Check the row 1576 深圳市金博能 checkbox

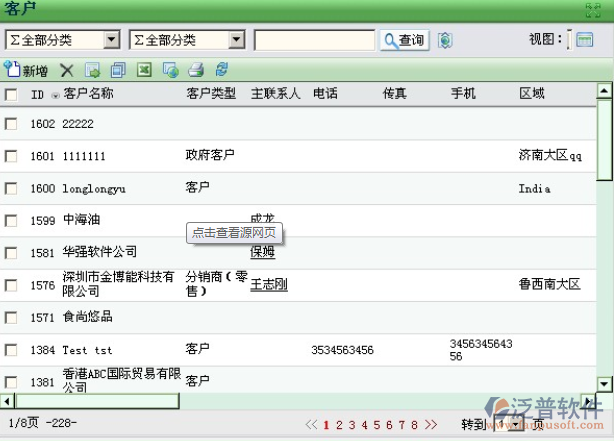[x=11, y=285]
